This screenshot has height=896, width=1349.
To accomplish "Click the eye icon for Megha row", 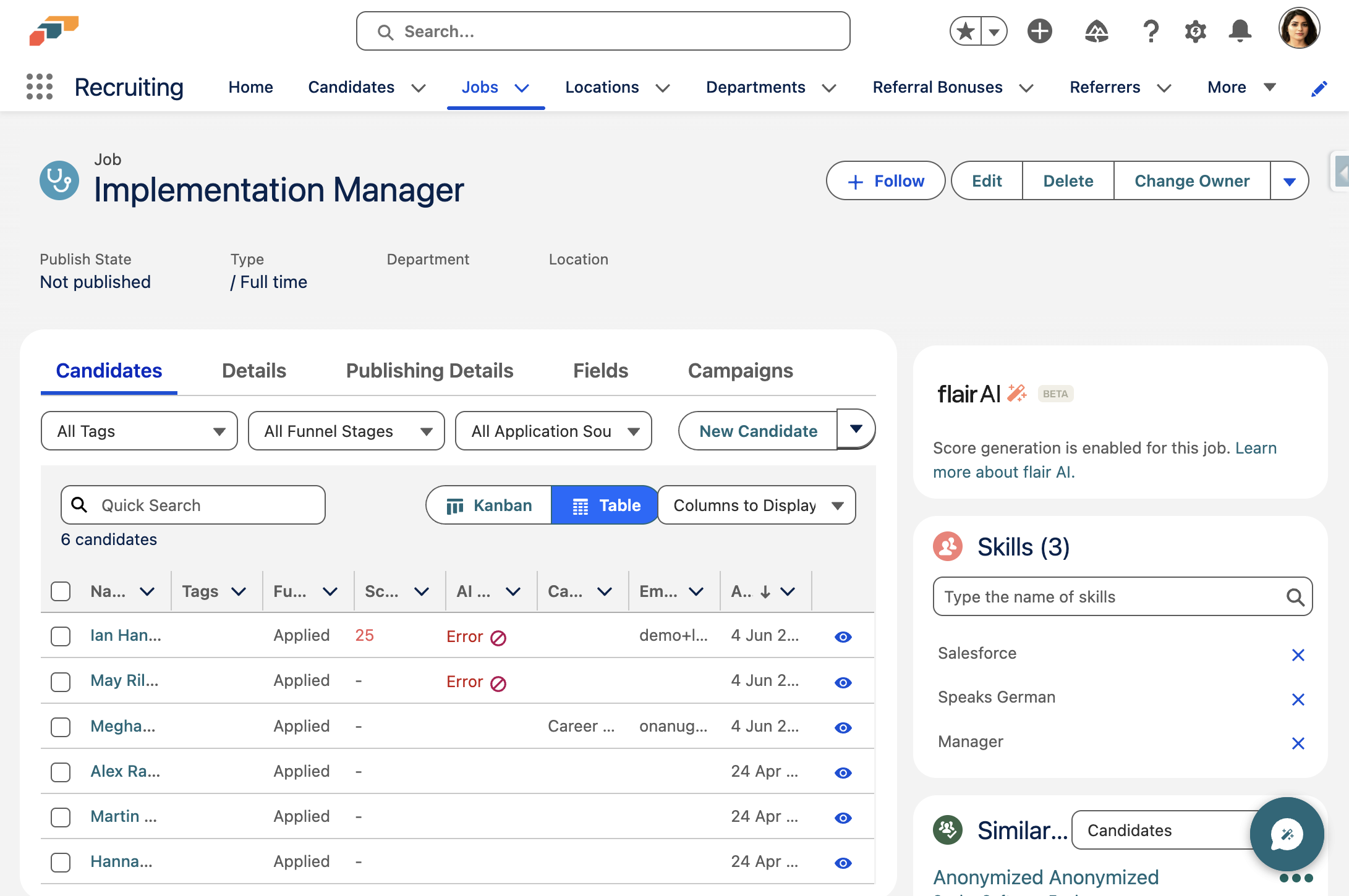I will pyautogui.click(x=843, y=728).
